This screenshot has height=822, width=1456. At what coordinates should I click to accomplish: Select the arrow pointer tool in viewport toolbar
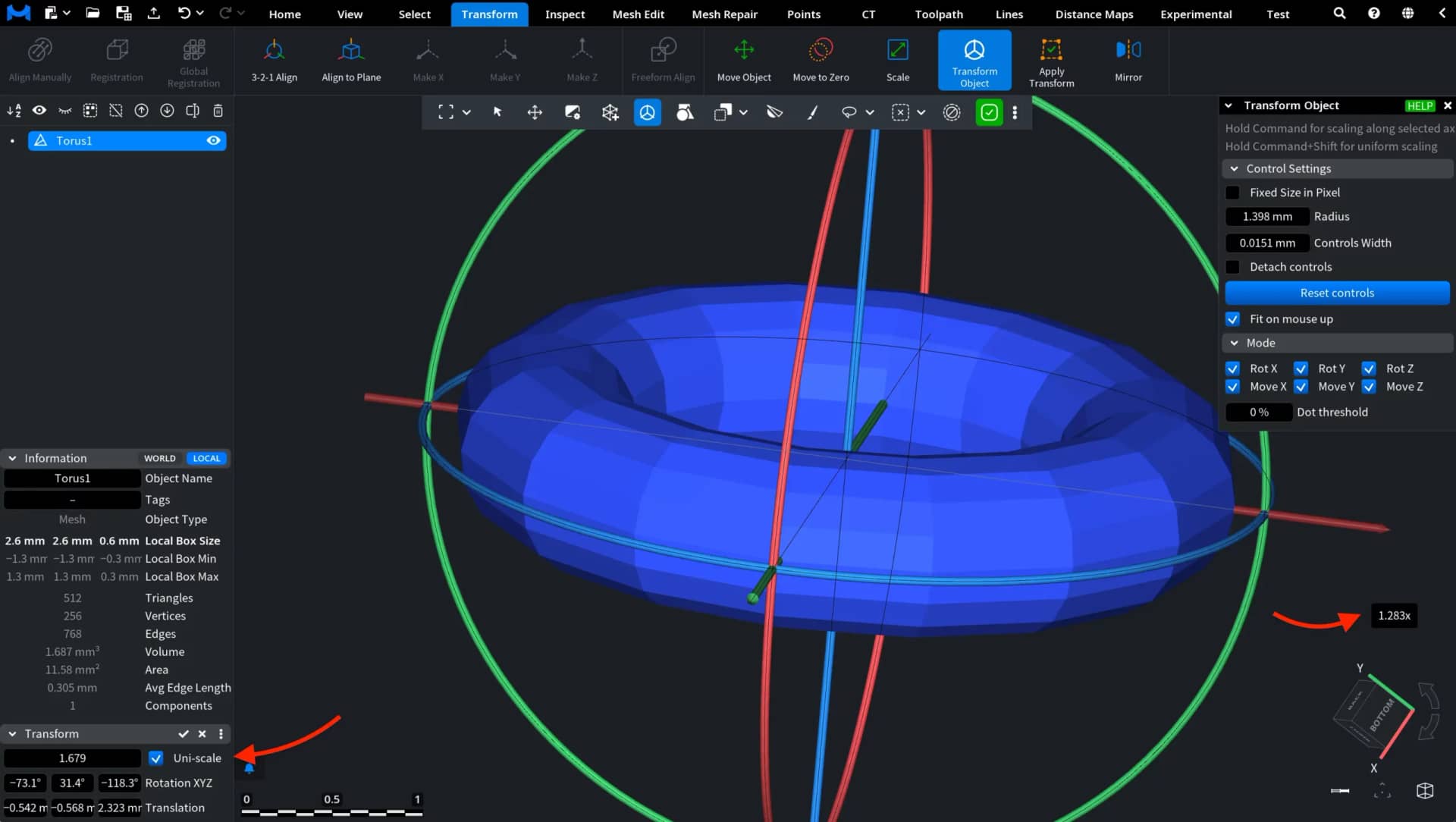(x=497, y=112)
